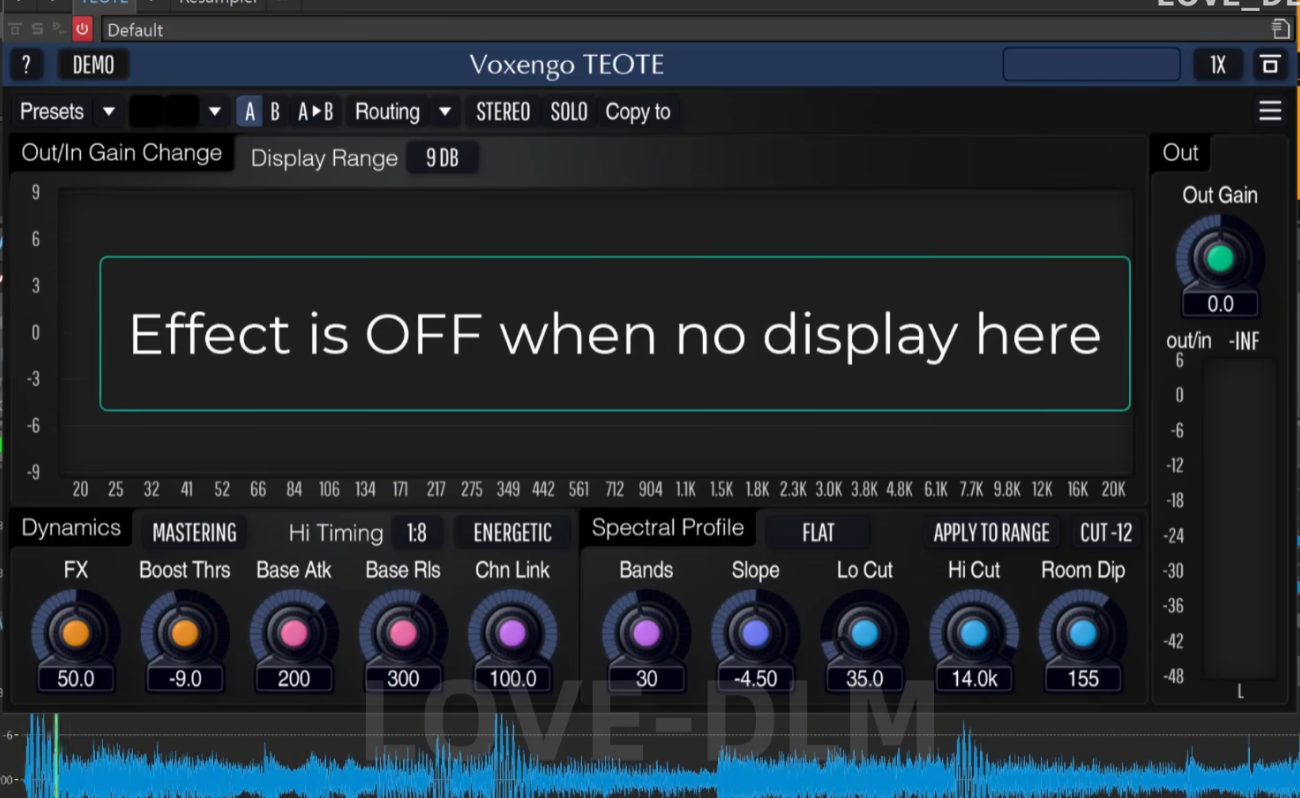Click the pink Base Atk knob
Image resolution: width=1300 pixels, height=798 pixels.
(x=294, y=633)
